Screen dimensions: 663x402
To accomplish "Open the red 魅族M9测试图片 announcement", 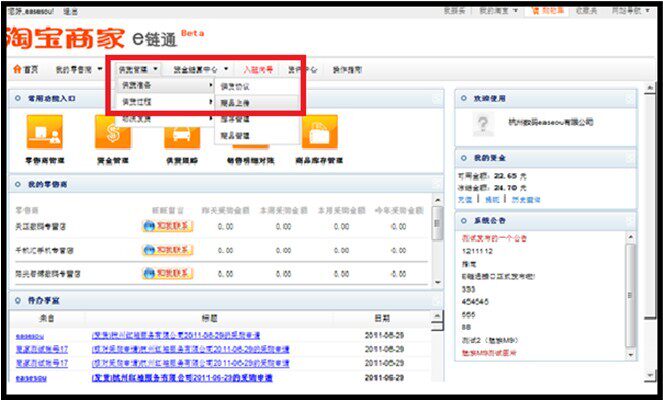I will [489, 353].
